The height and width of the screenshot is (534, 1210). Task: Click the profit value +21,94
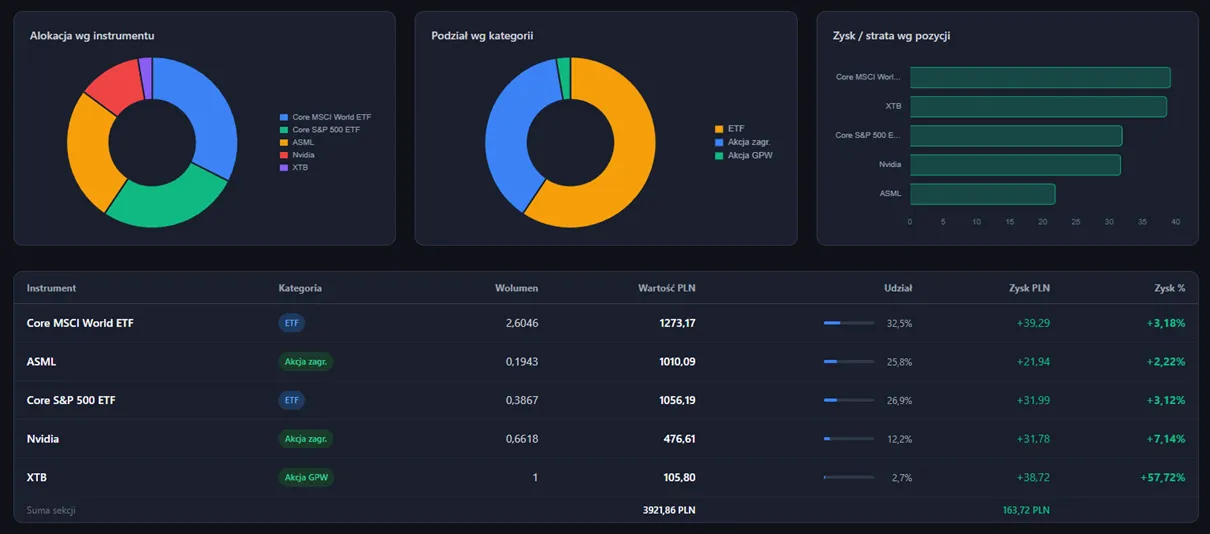pos(1033,362)
